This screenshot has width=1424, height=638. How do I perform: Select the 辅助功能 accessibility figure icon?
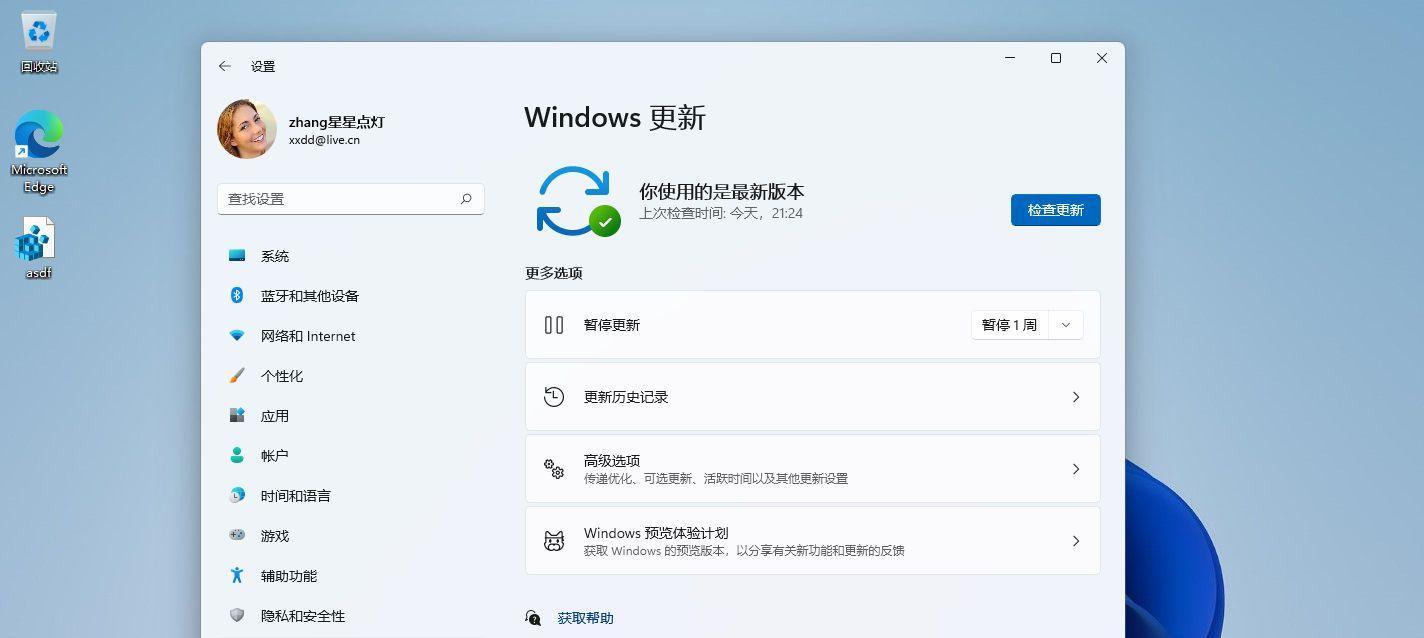click(x=237, y=575)
